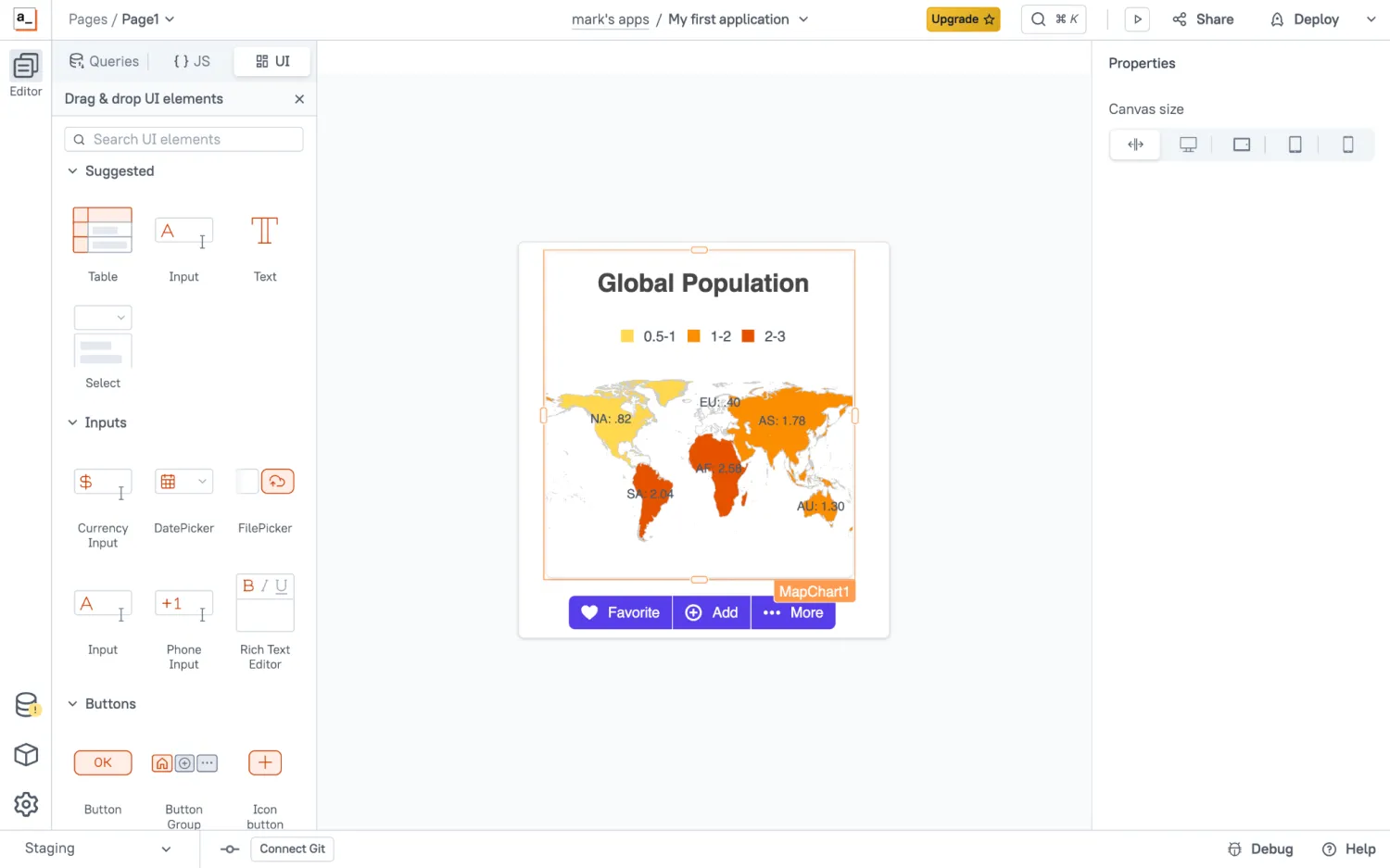Close the Drag & drop UI elements panel
1390x868 pixels.
coord(299,99)
